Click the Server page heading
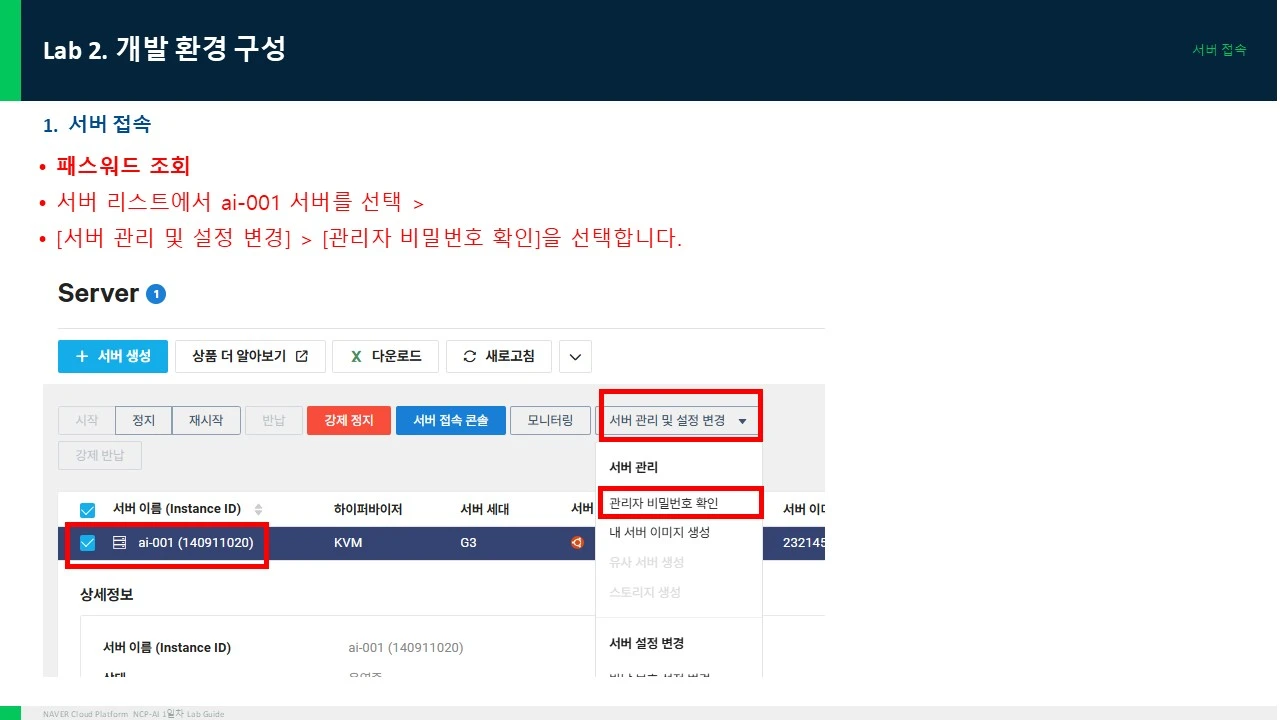Screen dimensions: 1280x720 [x=98, y=294]
